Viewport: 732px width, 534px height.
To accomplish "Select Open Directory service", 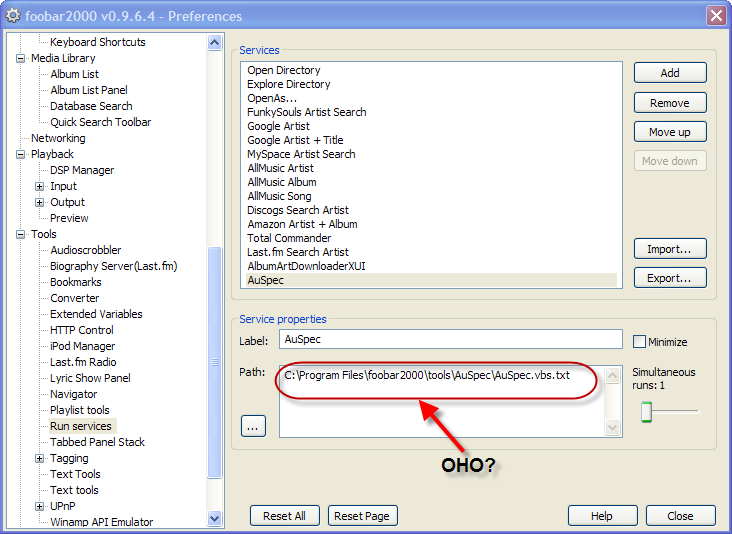I will click(x=284, y=70).
